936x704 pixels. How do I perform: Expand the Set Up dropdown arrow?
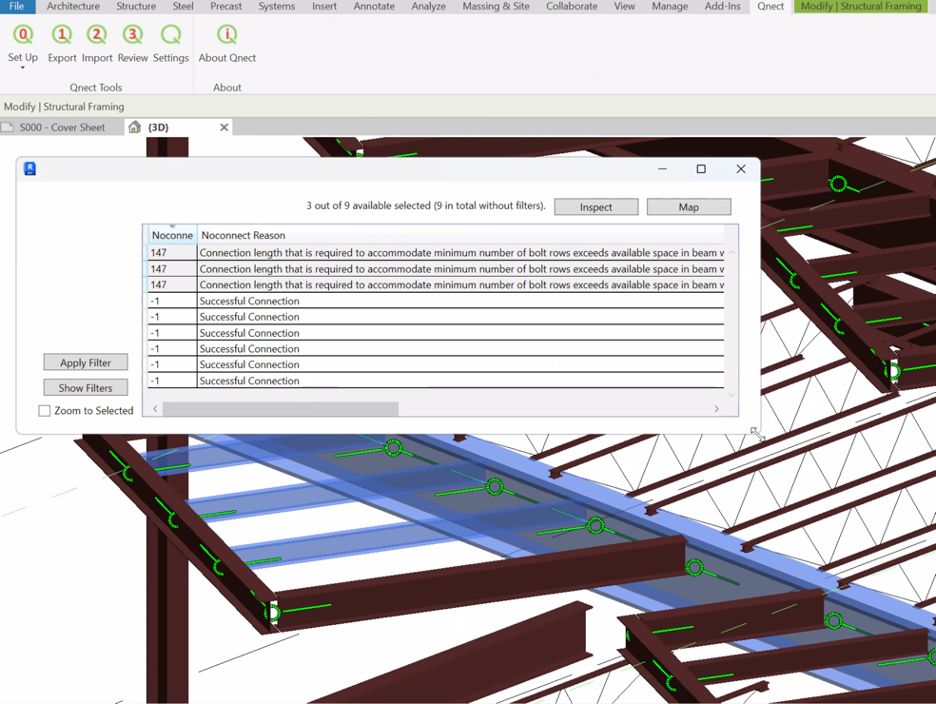point(23,68)
